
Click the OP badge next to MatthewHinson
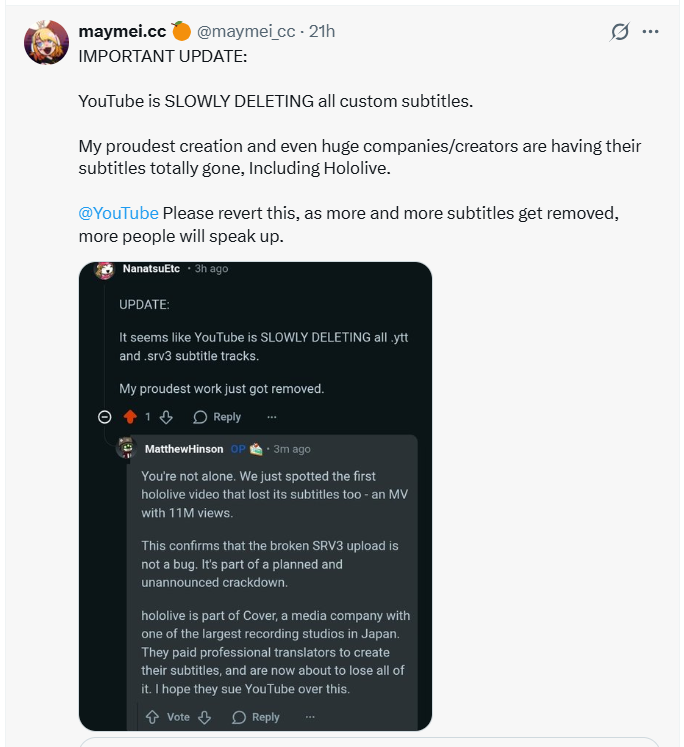tap(238, 449)
